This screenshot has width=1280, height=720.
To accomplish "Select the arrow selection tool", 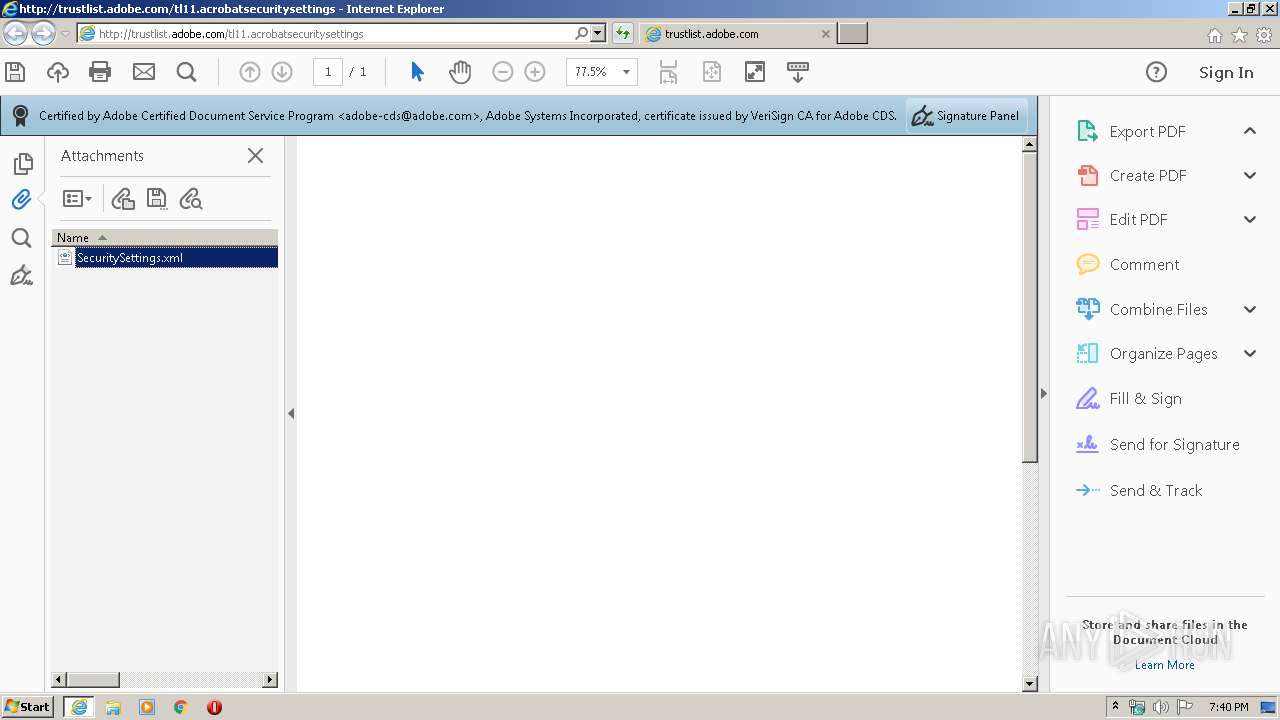I will (417, 72).
